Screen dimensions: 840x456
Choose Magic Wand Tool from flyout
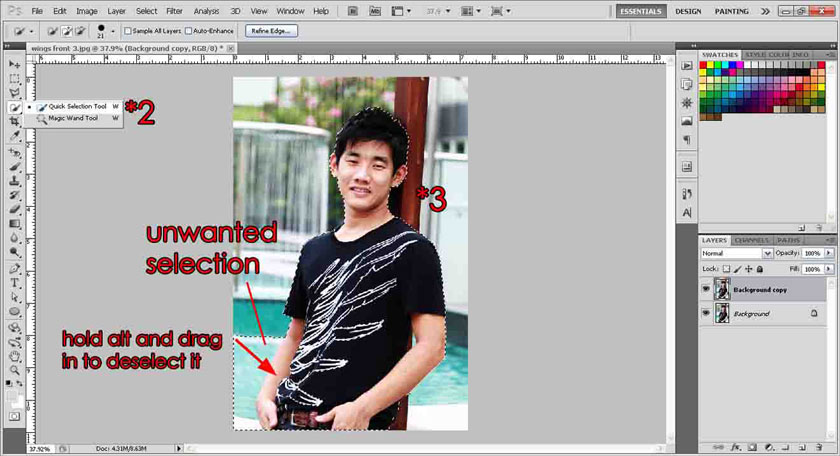click(x=73, y=118)
